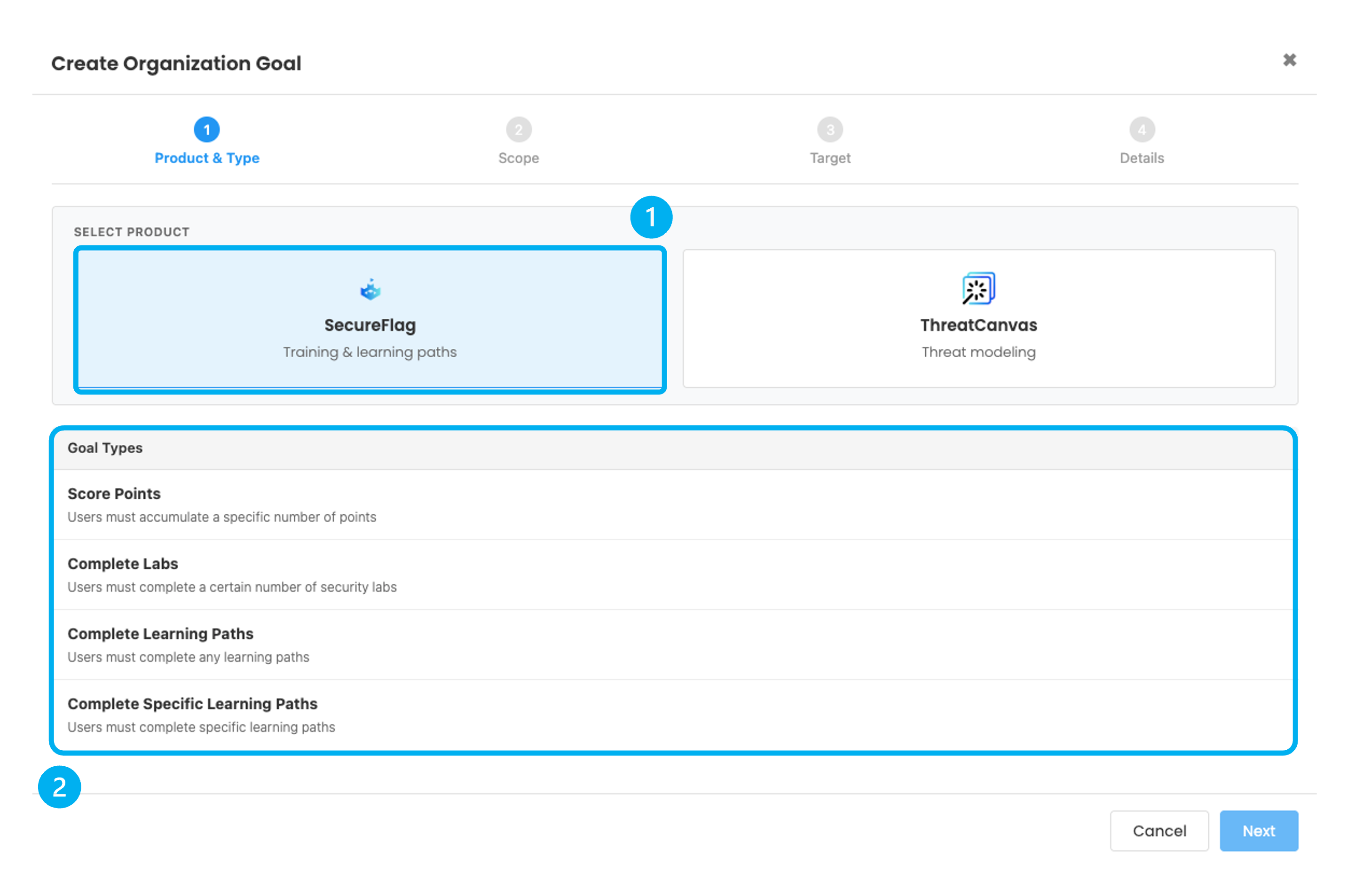This screenshot has height=896, width=1355.
Task: Click step 1 circle in wizard
Action: click(x=207, y=130)
